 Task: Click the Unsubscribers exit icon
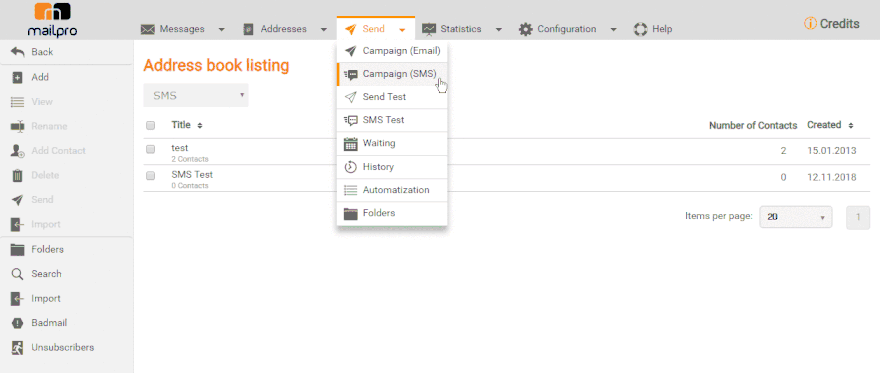(17, 348)
